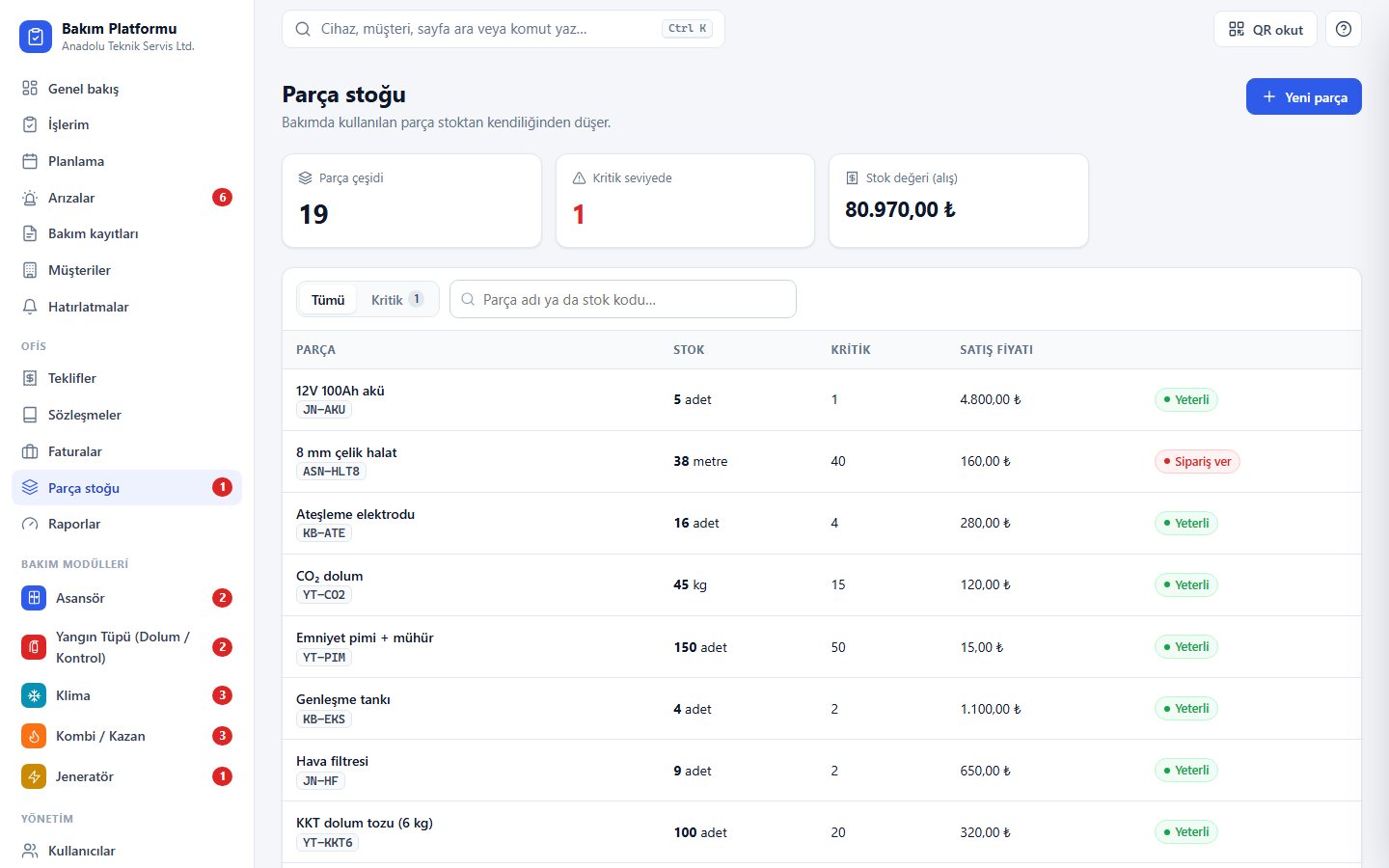Open the Jeneratör lightning icon
1389x868 pixels.
pyautogui.click(x=34, y=776)
